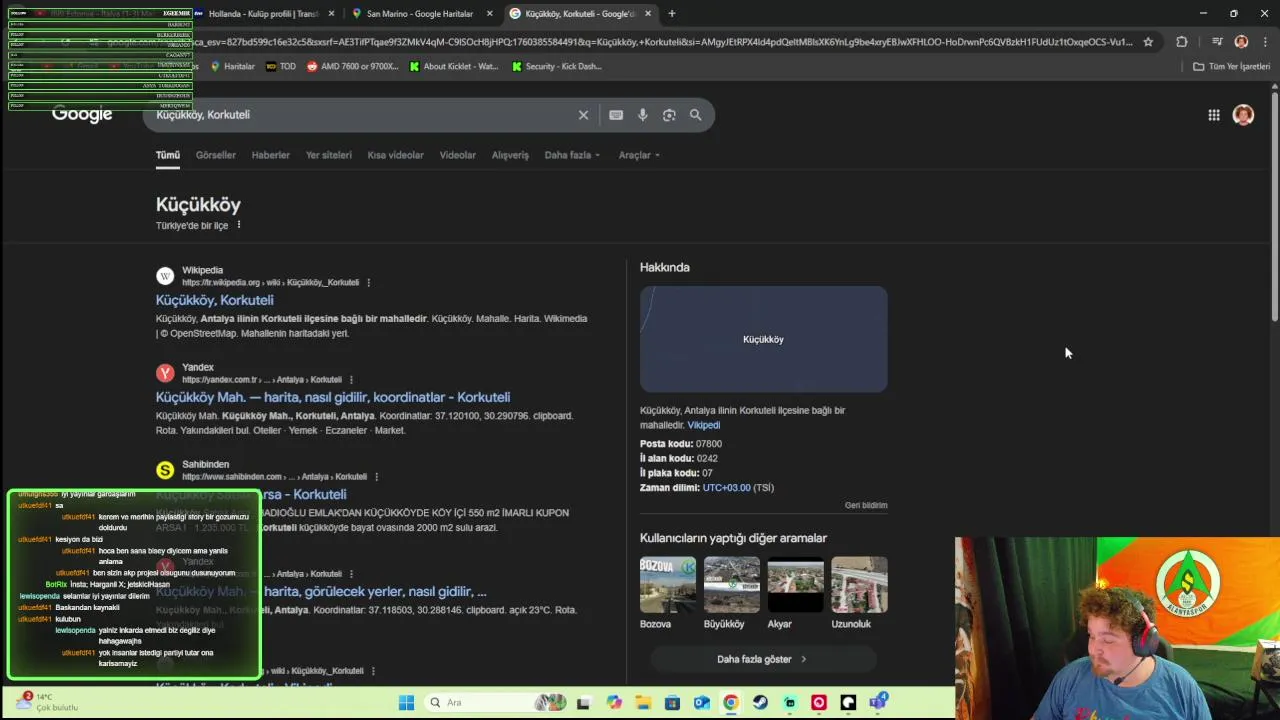Open the Chrome three-dot menu
The width and height of the screenshot is (1280, 720).
1264,42
